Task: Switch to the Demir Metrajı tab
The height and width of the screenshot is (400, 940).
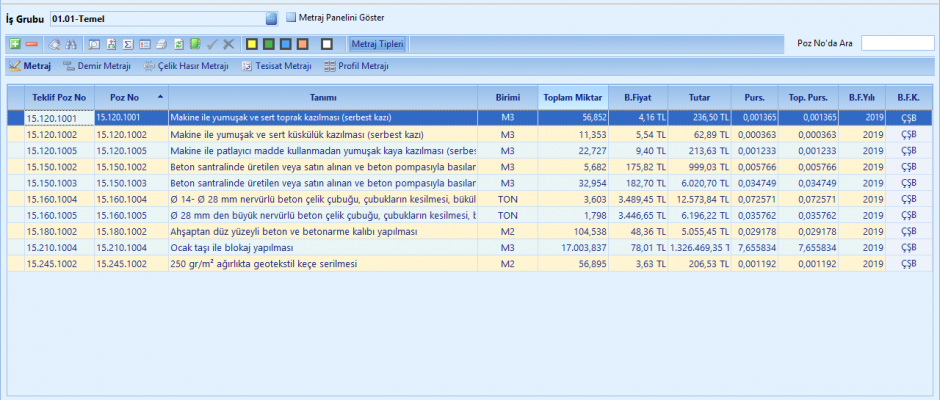Action: coord(98,66)
